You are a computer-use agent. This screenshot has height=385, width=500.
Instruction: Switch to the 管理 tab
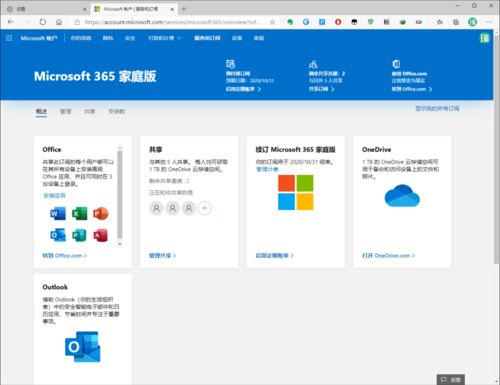pos(66,111)
